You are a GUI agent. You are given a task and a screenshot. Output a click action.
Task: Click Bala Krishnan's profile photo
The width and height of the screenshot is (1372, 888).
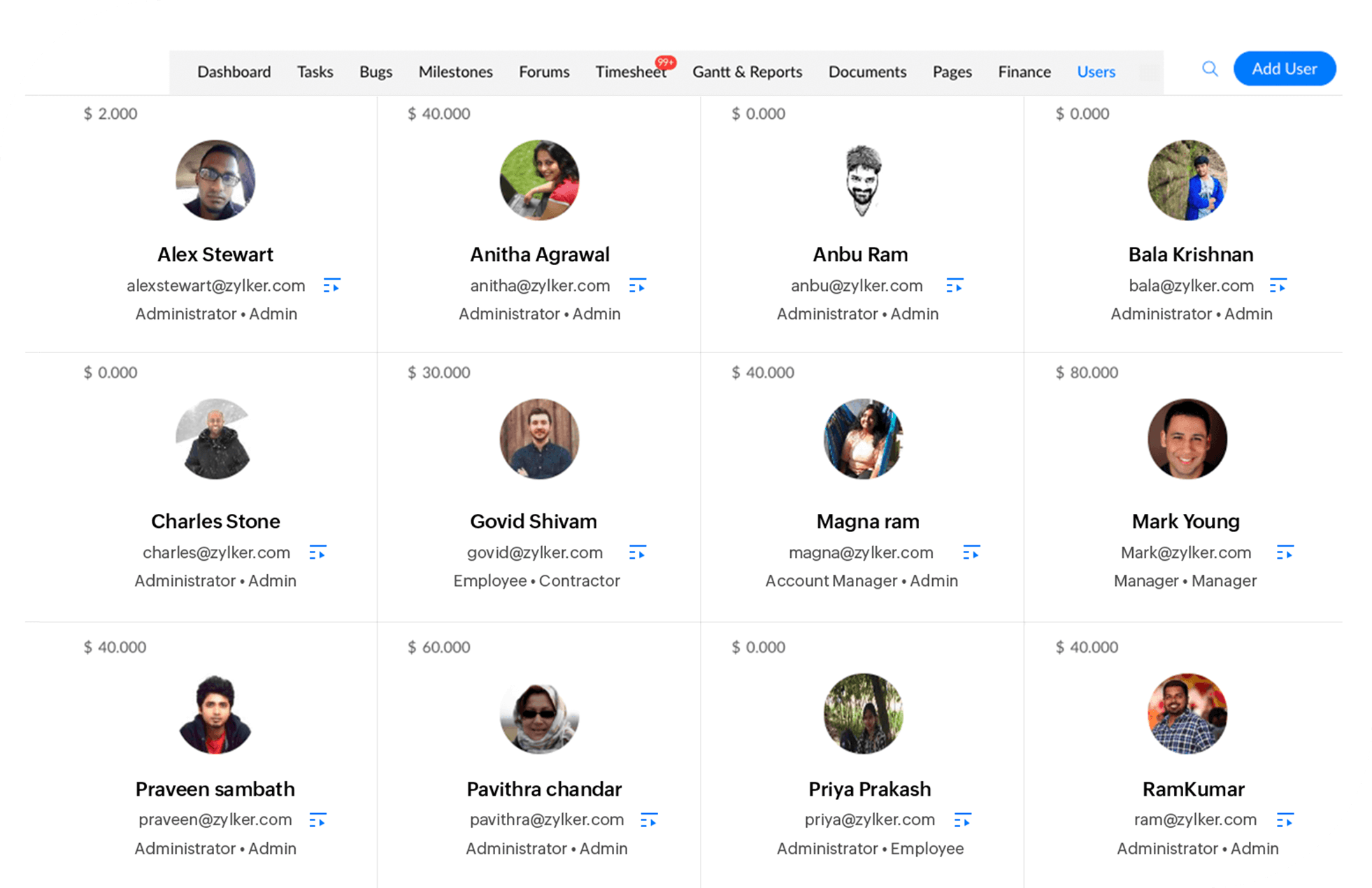(x=1187, y=180)
